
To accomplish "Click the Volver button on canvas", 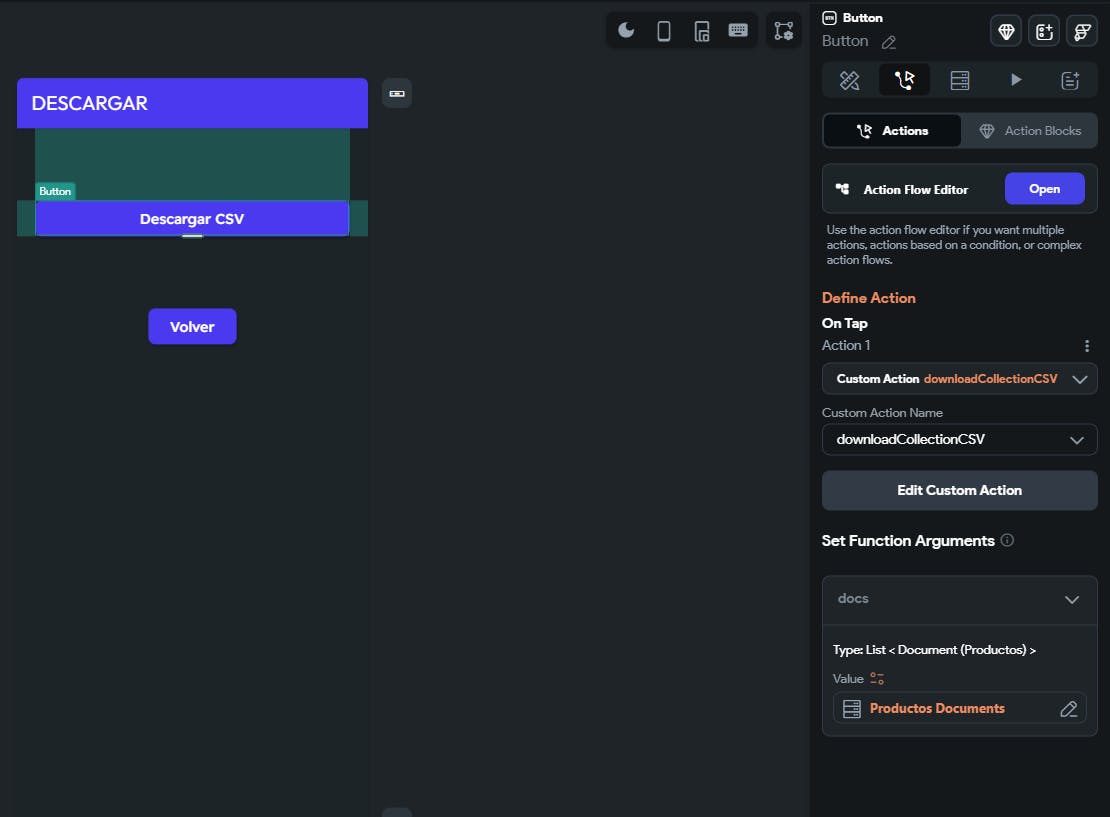I will pyautogui.click(x=192, y=327).
